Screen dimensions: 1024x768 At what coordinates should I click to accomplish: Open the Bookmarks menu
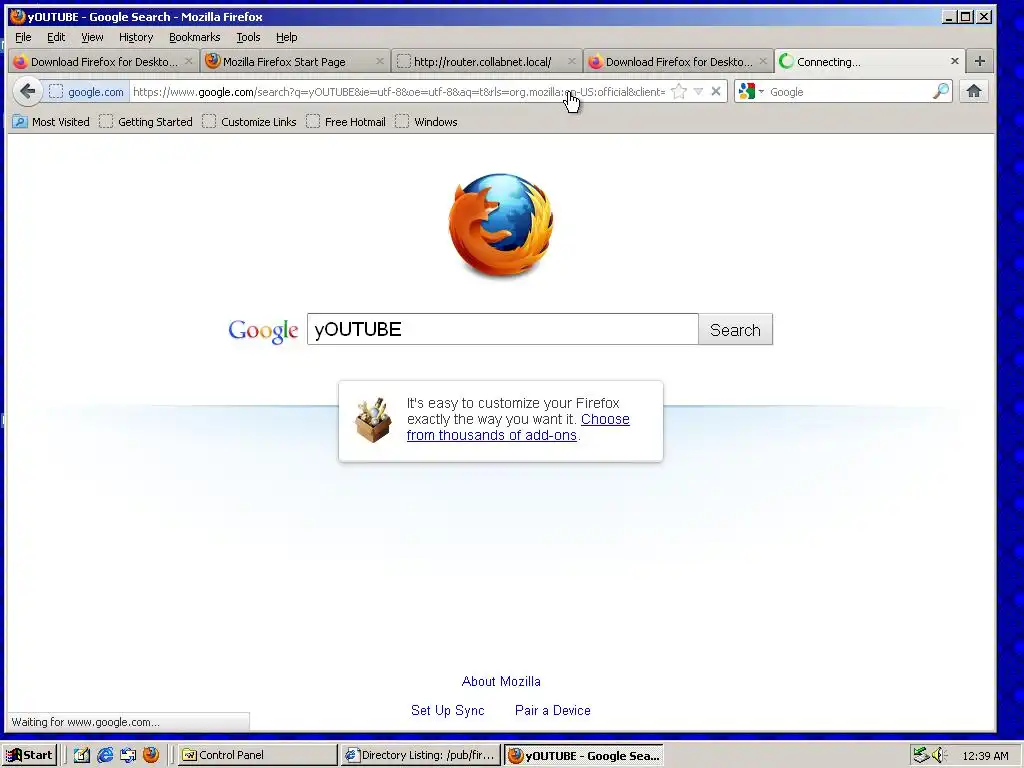[195, 37]
